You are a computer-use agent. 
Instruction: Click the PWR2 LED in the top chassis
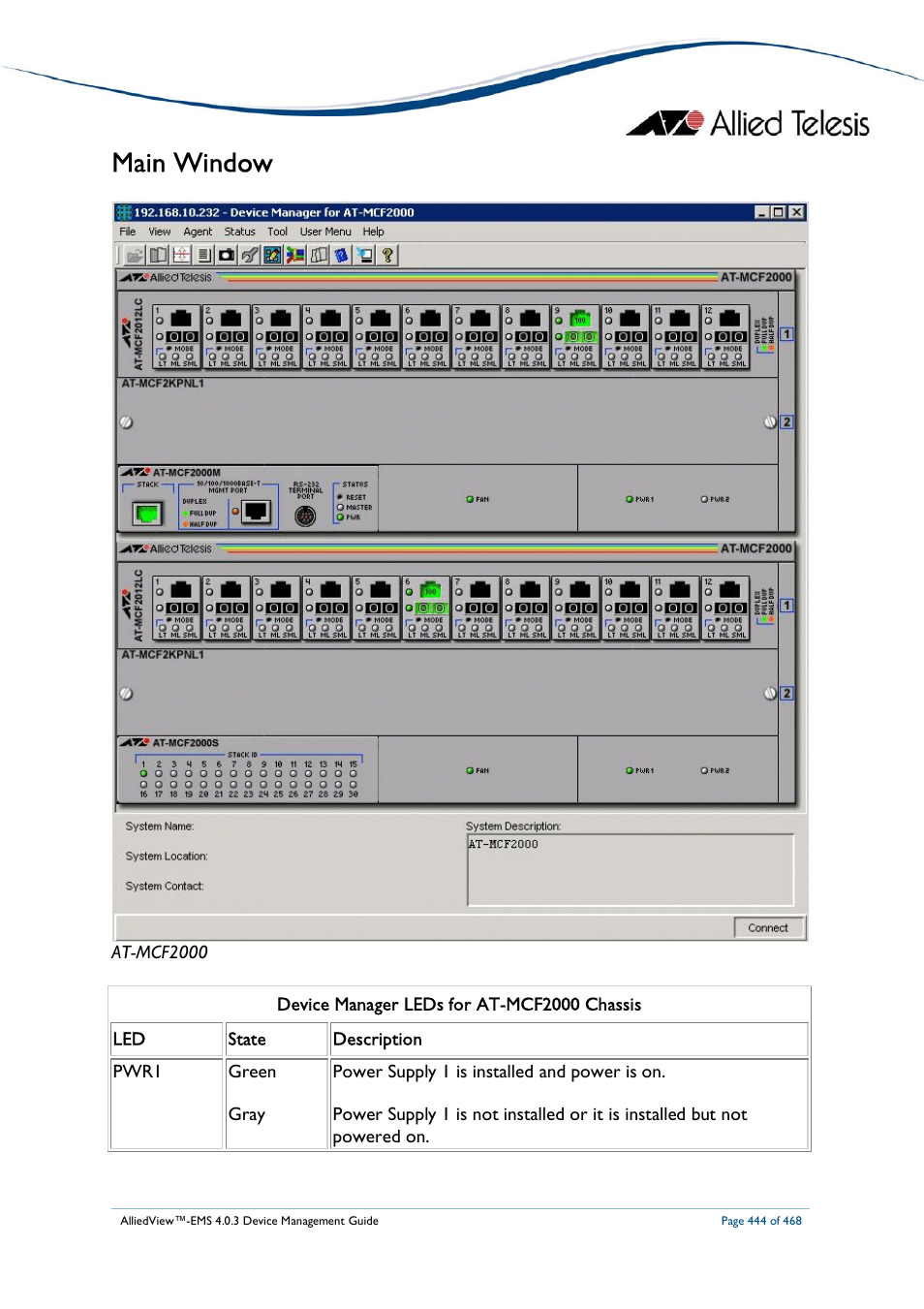click(704, 499)
